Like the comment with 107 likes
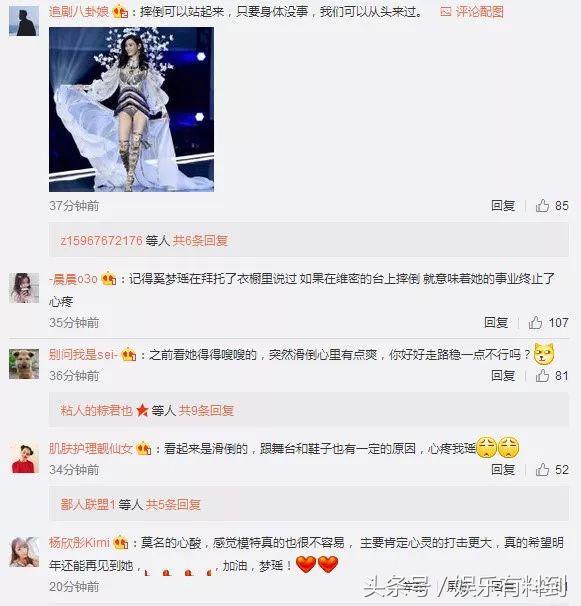The width and height of the screenshot is (581, 606). point(535,322)
